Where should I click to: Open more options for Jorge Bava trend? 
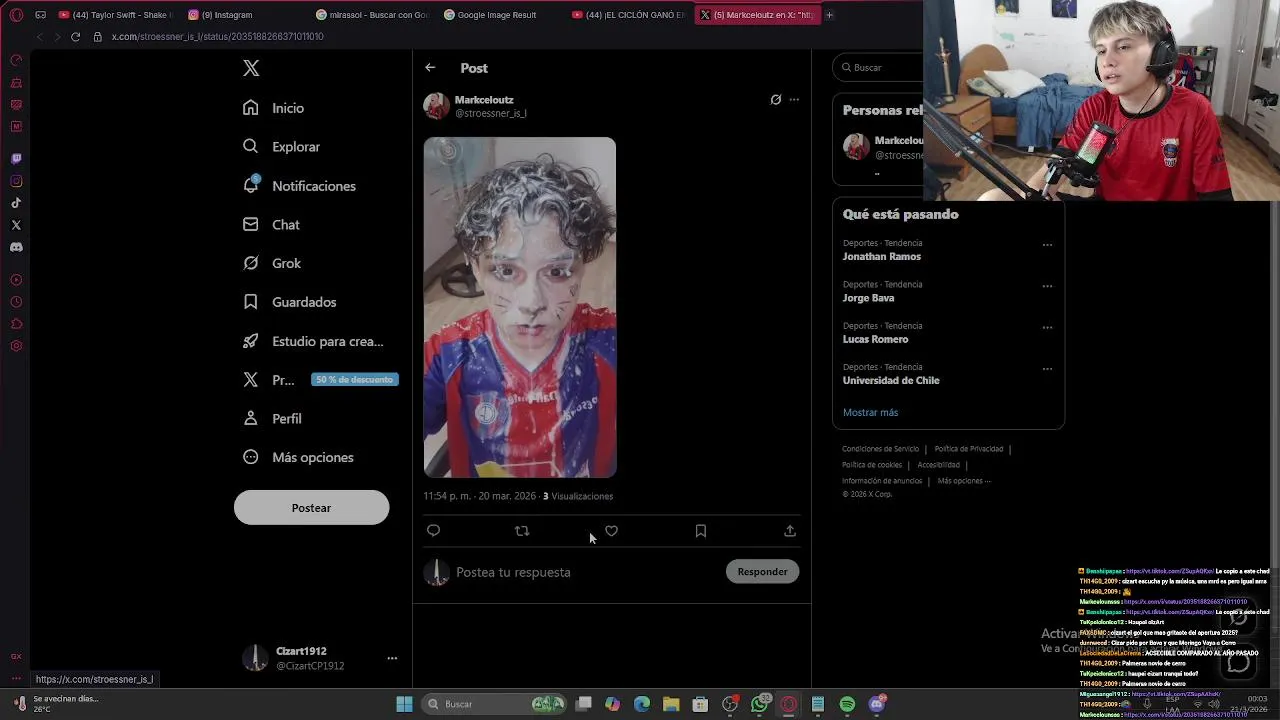[x=1047, y=286]
